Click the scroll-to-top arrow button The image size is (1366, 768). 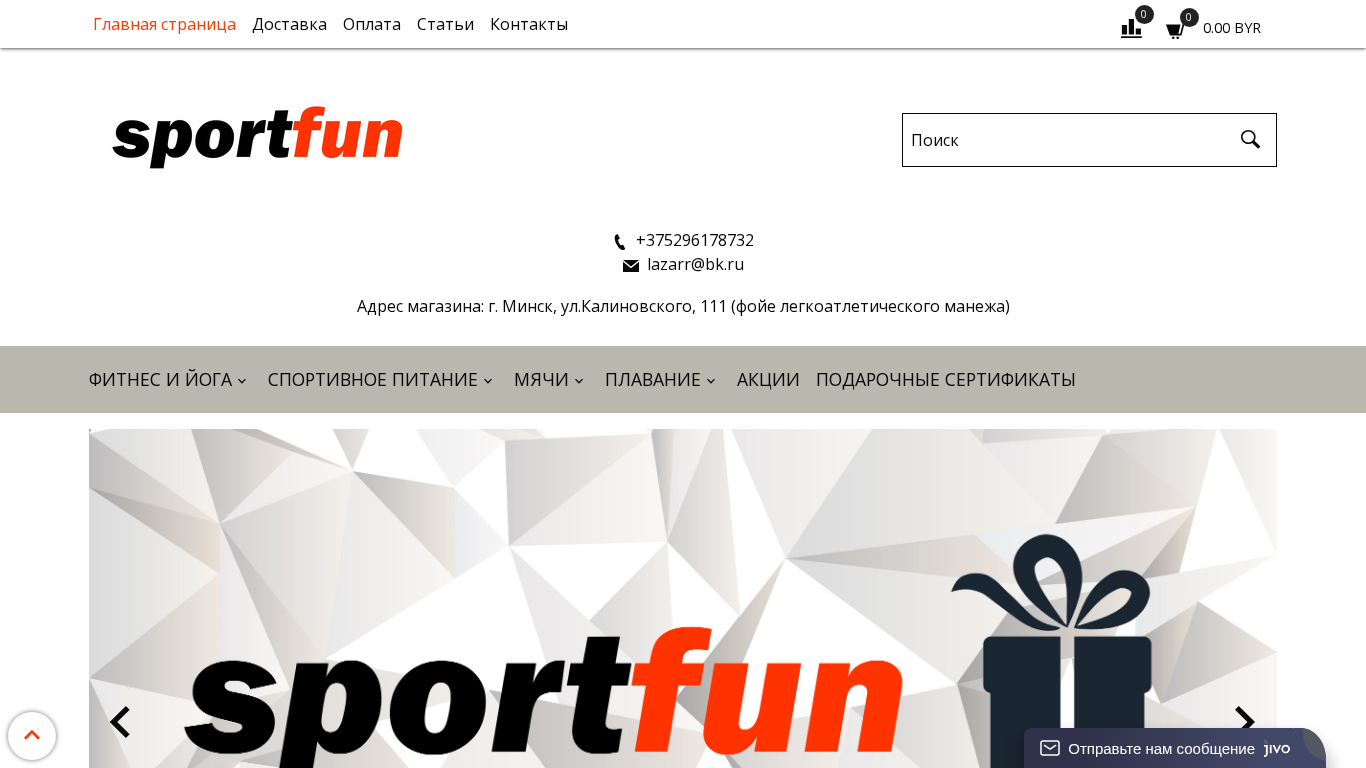32,736
